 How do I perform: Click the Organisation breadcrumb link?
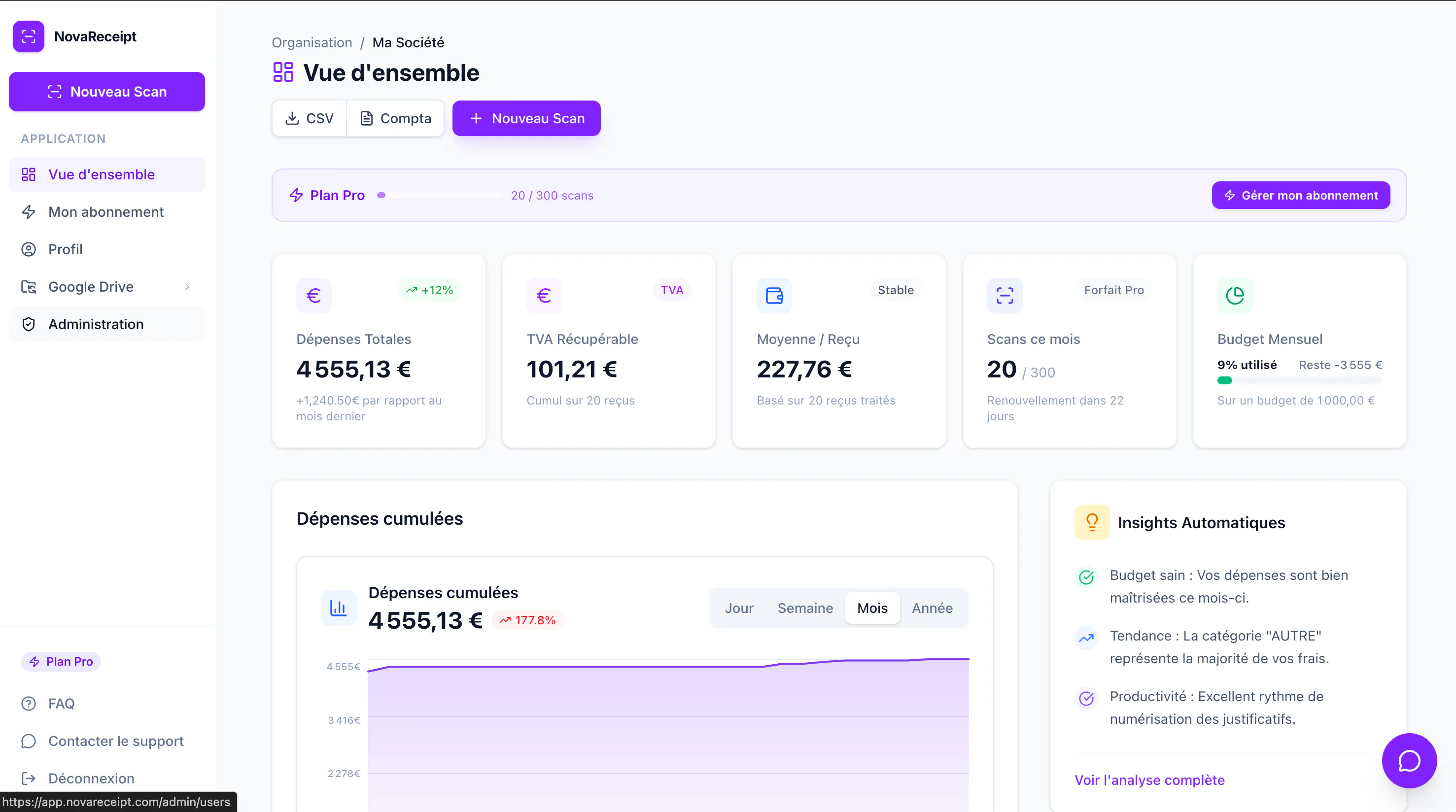coord(312,43)
